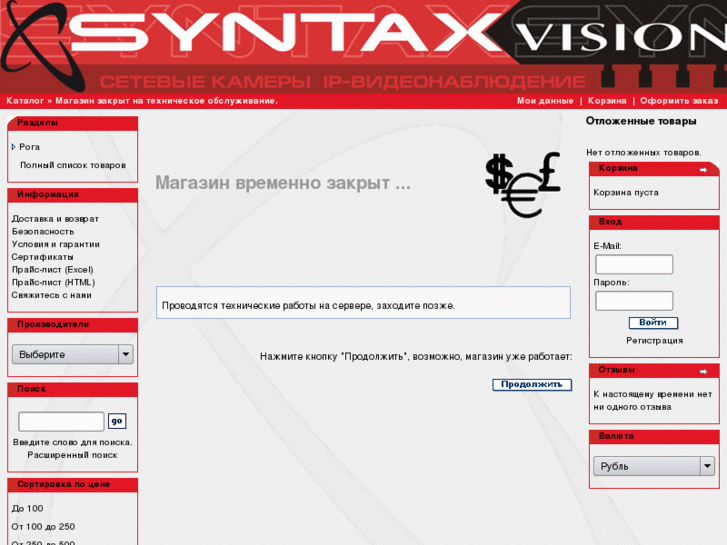727x545 pixels.
Task: Click the arrow bullet beside Рога
Action: (13, 147)
